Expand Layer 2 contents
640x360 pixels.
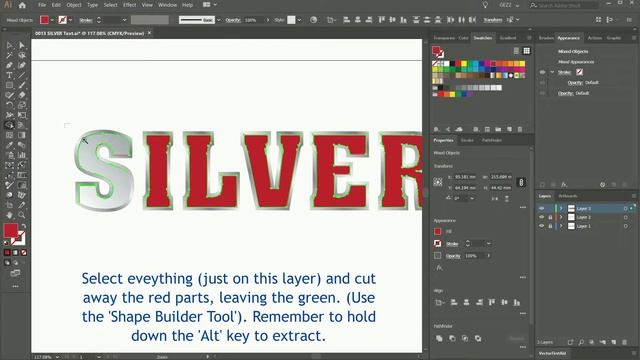(561, 217)
